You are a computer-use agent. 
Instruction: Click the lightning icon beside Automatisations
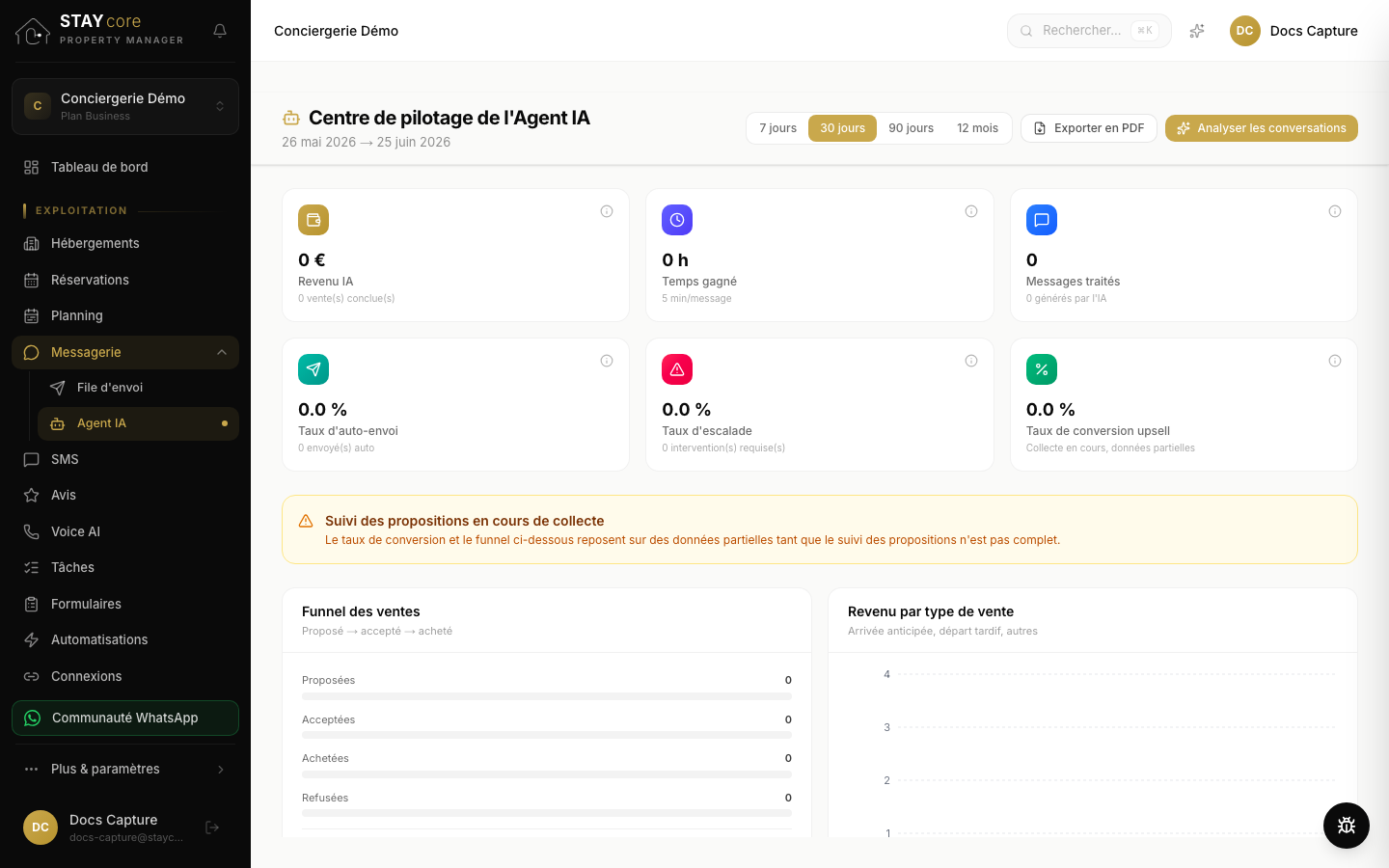[x=31, y=639]
